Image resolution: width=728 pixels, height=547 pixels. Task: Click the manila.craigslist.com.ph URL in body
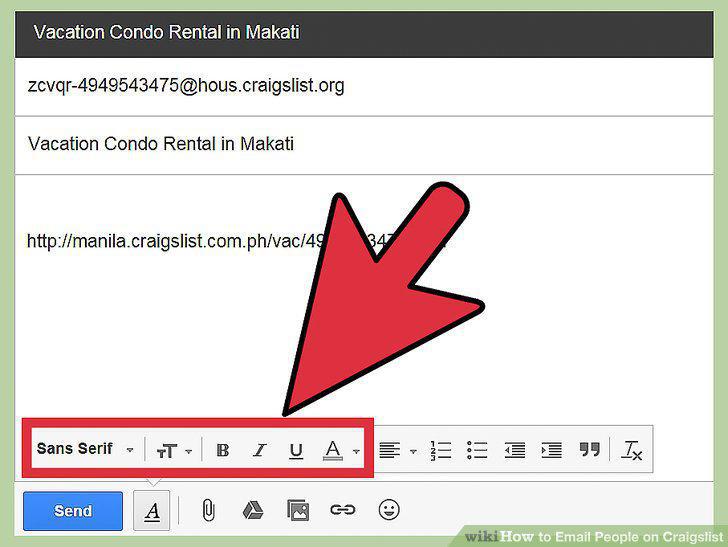(236, 241)
